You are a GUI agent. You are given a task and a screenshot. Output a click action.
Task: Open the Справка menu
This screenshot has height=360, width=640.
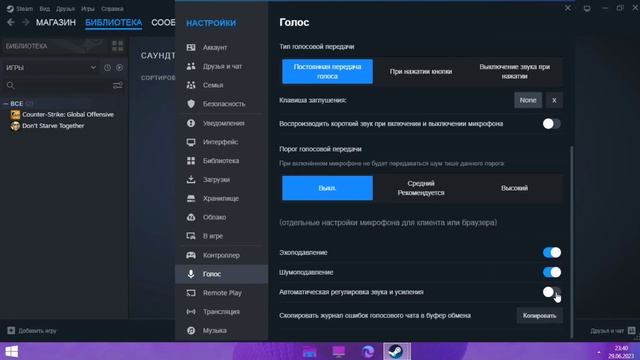112,9
